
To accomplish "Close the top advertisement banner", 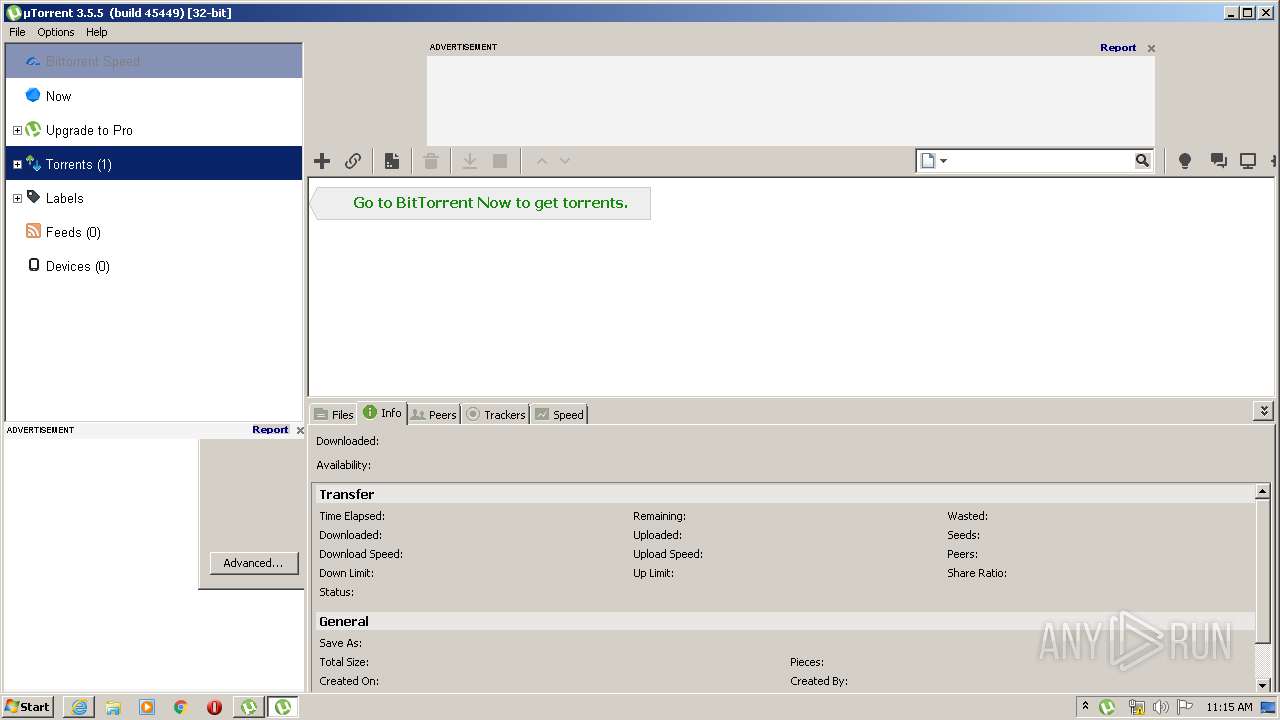I will (1151, 48).
